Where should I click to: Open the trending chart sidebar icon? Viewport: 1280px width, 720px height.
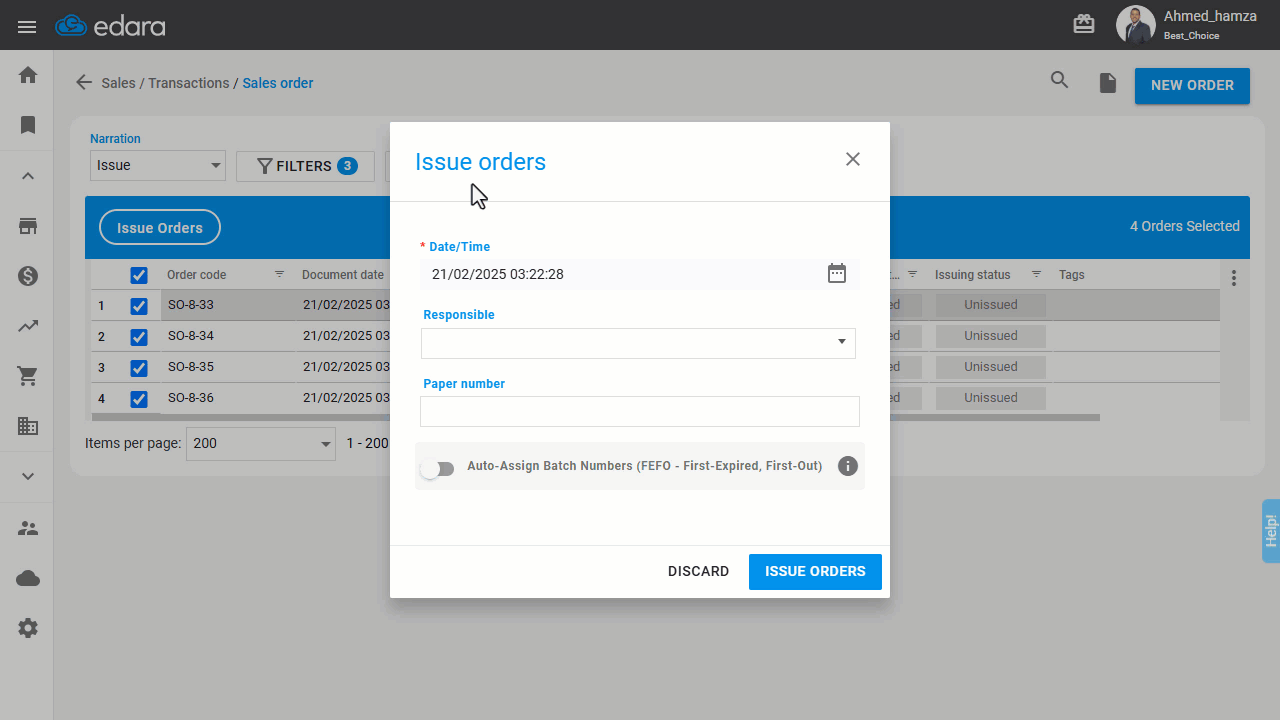coord(28,326)
